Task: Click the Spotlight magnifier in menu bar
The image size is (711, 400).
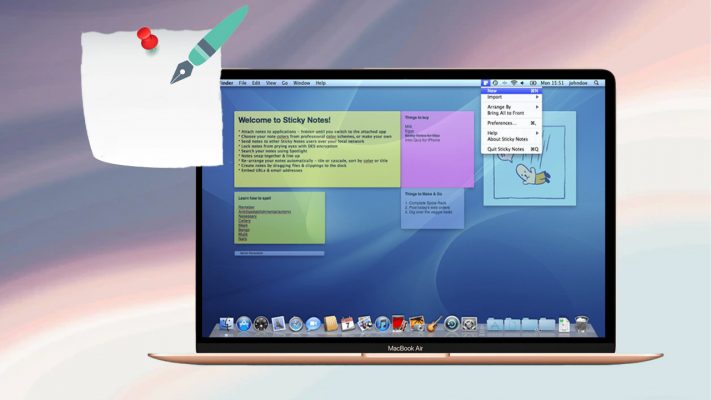Action: coord(596,83)
